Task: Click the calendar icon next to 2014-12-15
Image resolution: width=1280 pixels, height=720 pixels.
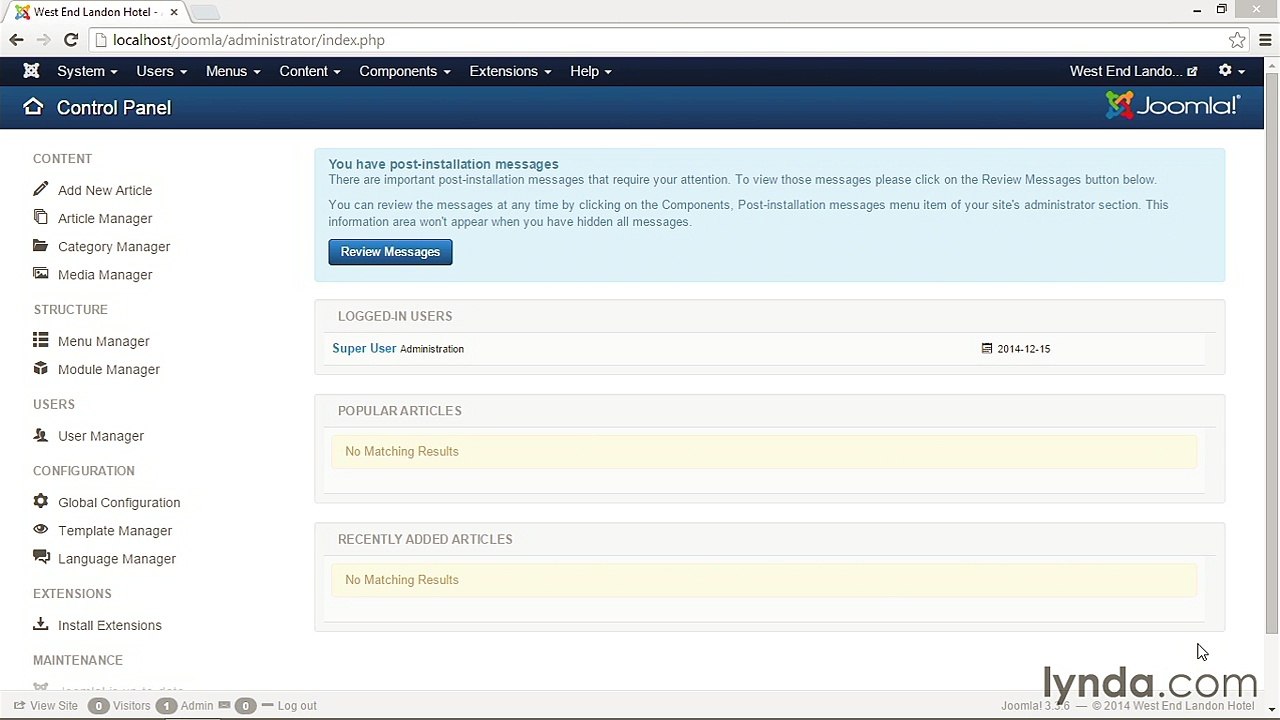Action: pos(987,348)
